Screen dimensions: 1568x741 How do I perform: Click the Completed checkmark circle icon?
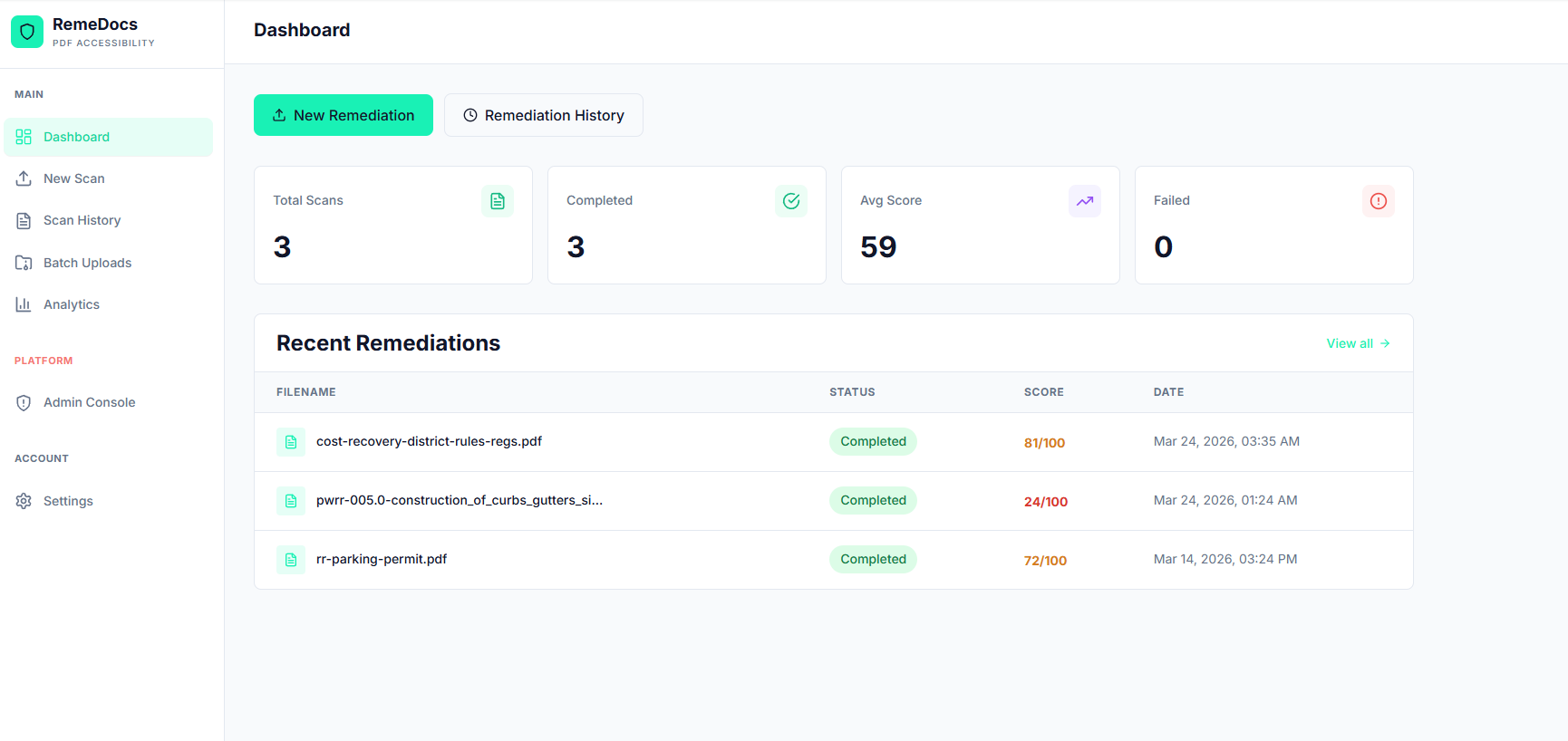(x=791, y=201)
